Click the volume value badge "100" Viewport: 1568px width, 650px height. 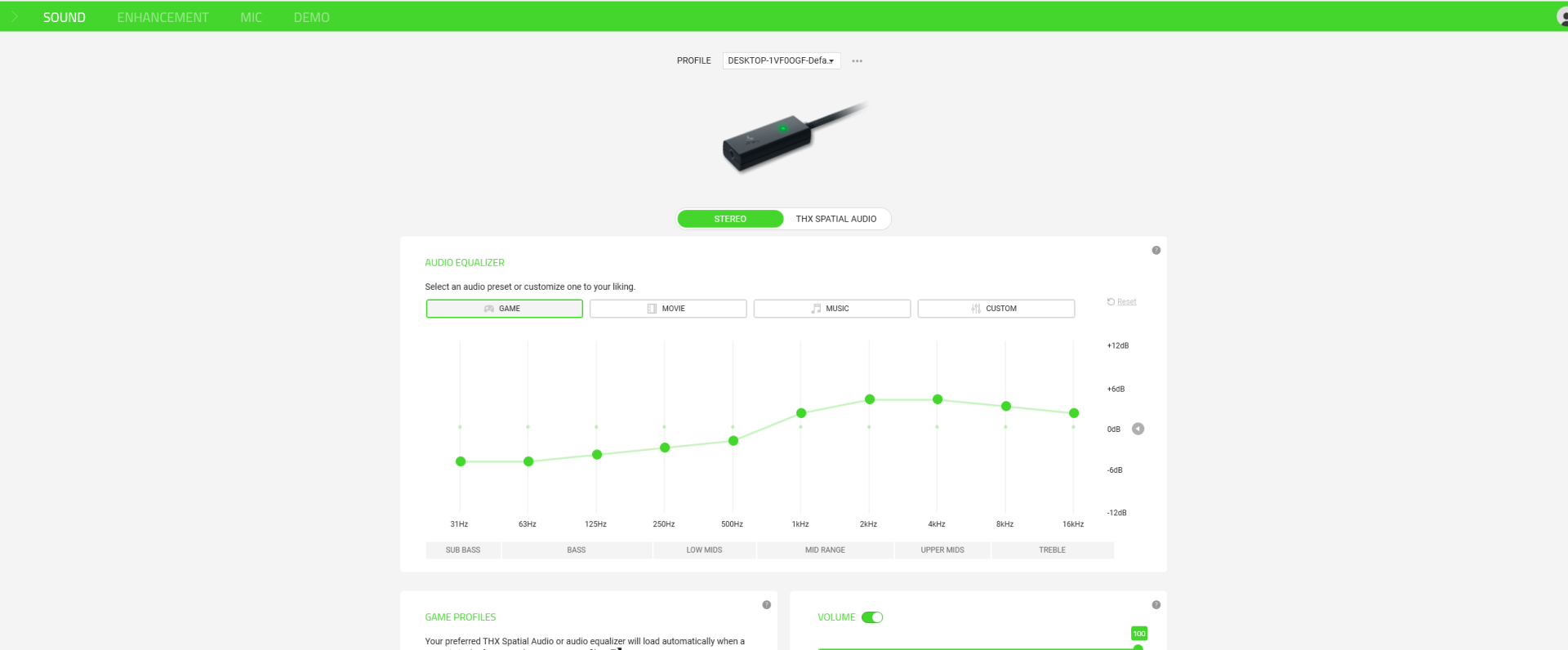point(1139,634)
